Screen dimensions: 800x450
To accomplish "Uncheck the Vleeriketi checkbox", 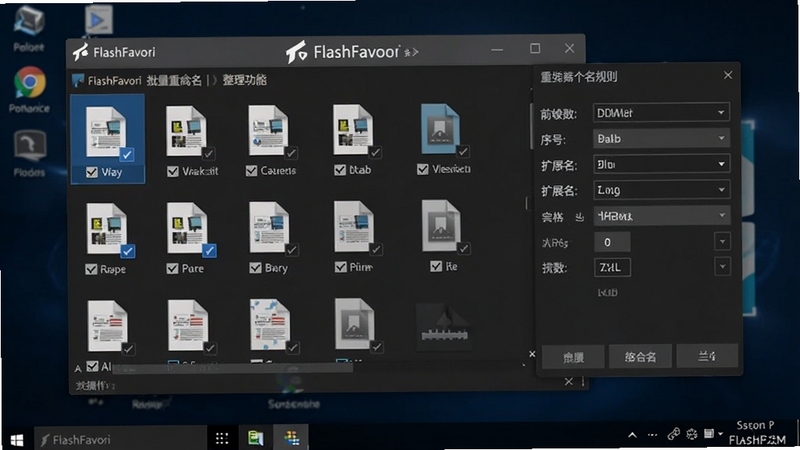I will coord(423,169).
